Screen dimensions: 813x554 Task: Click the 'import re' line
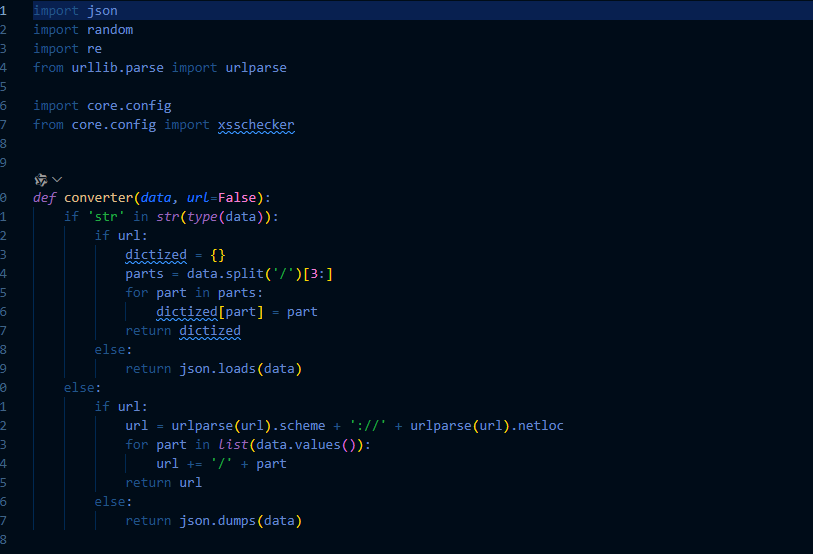[x=67, y=48]
